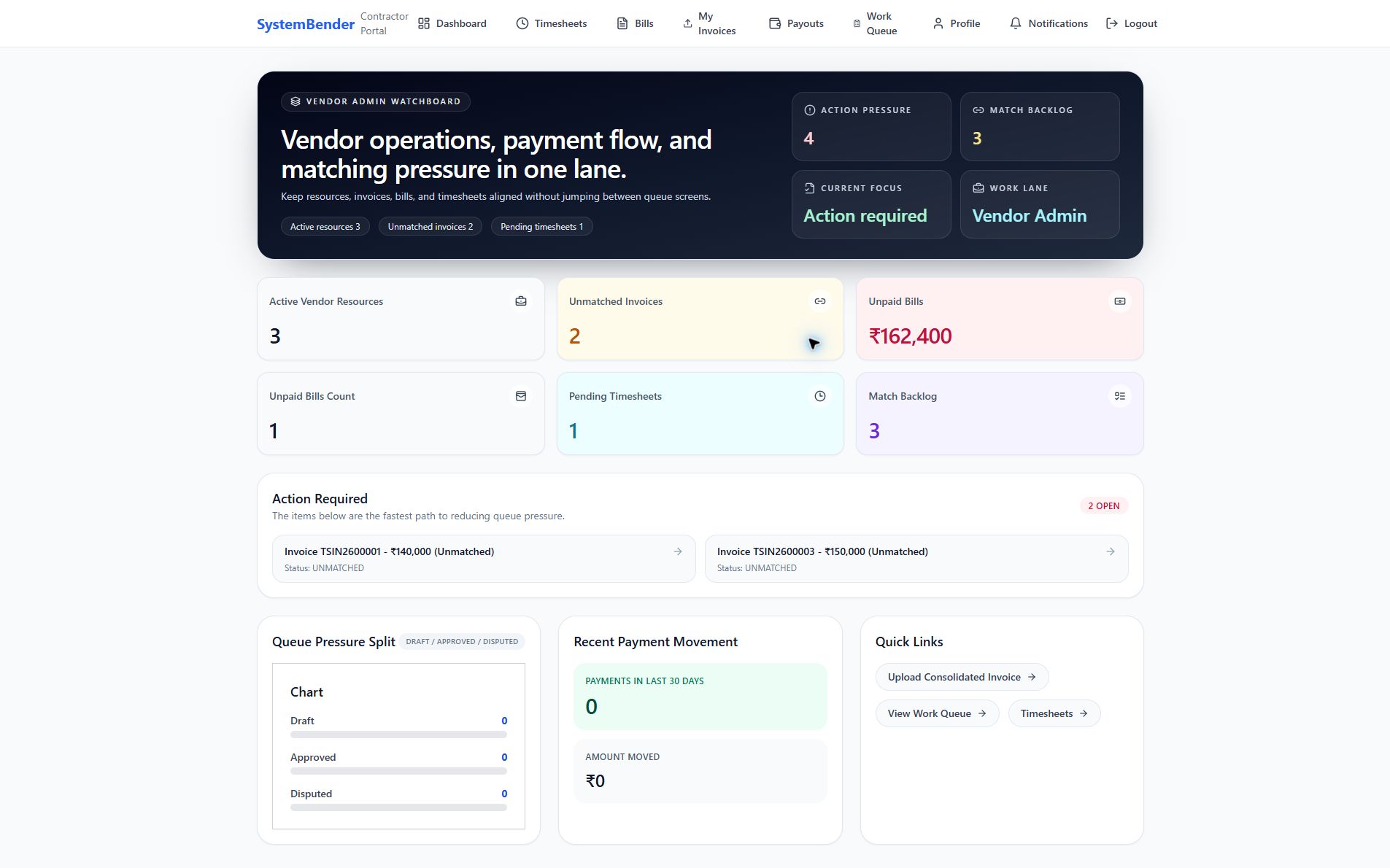This screenshot has height=868, width=1390.
Task: Click the Action Required heading
Action: tap(320, 499)
